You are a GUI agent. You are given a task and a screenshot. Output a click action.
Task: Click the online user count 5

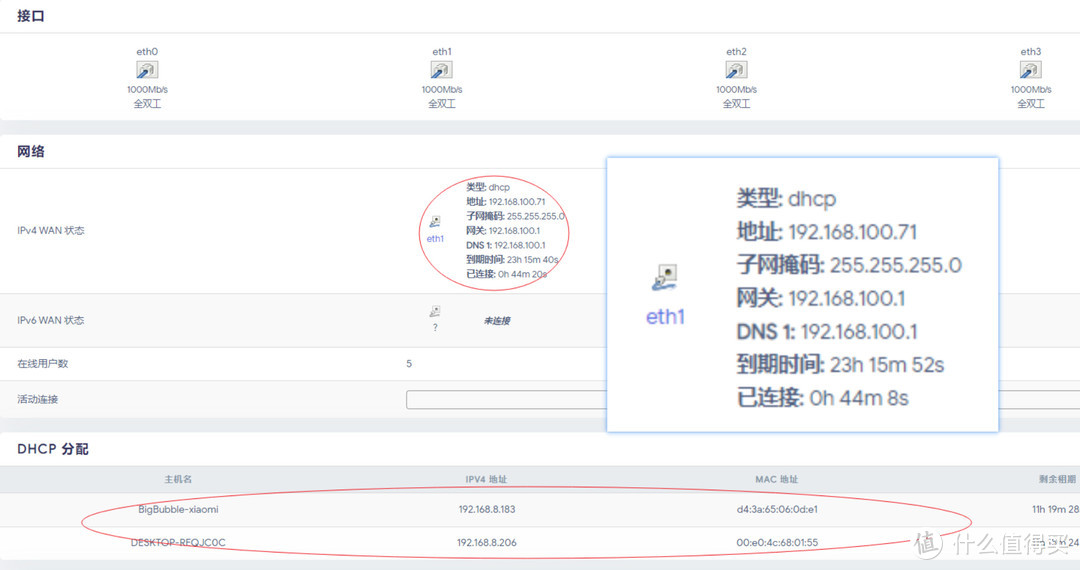coord(409,363)
